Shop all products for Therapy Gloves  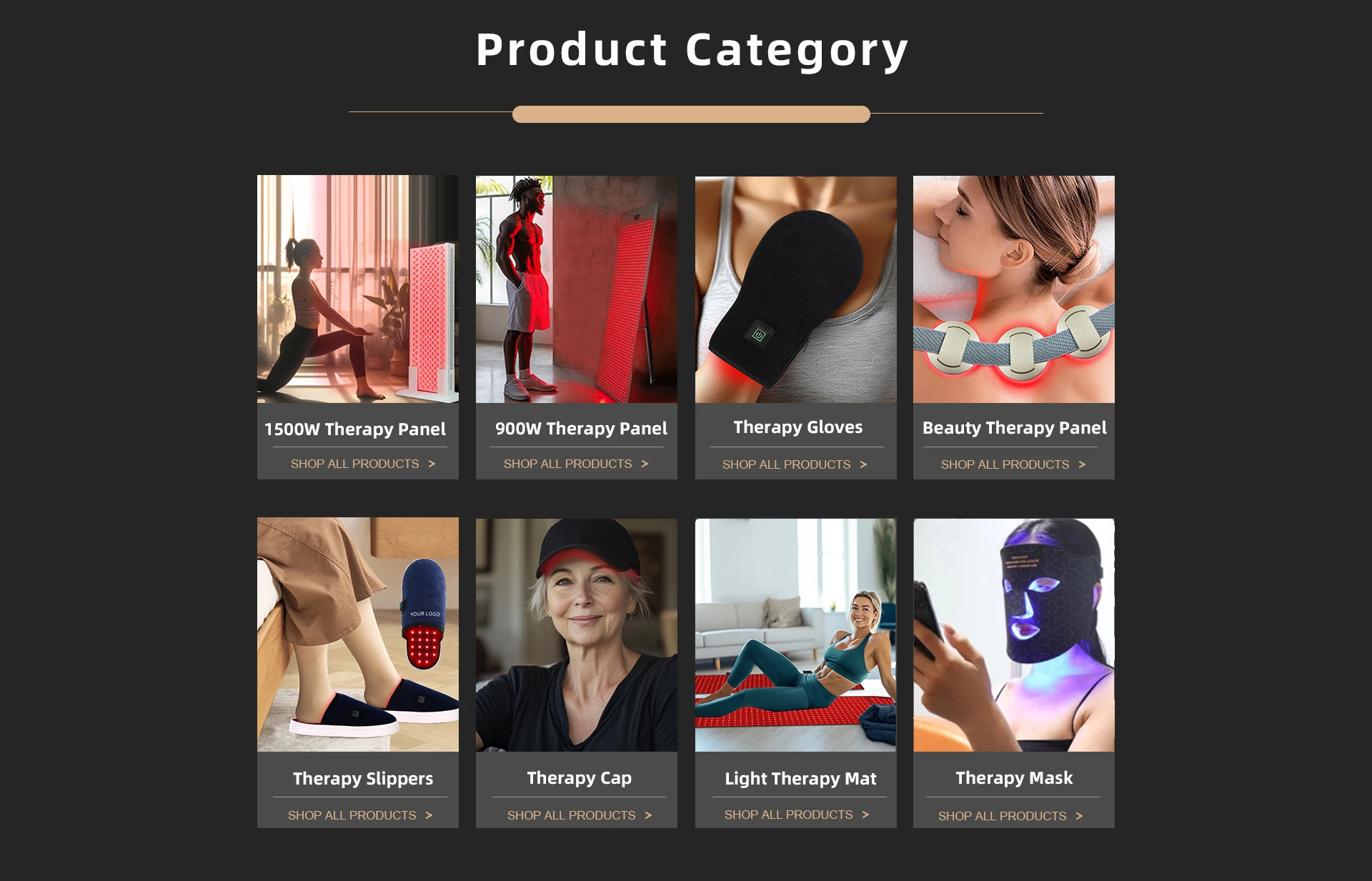click(x=786, y=464)
